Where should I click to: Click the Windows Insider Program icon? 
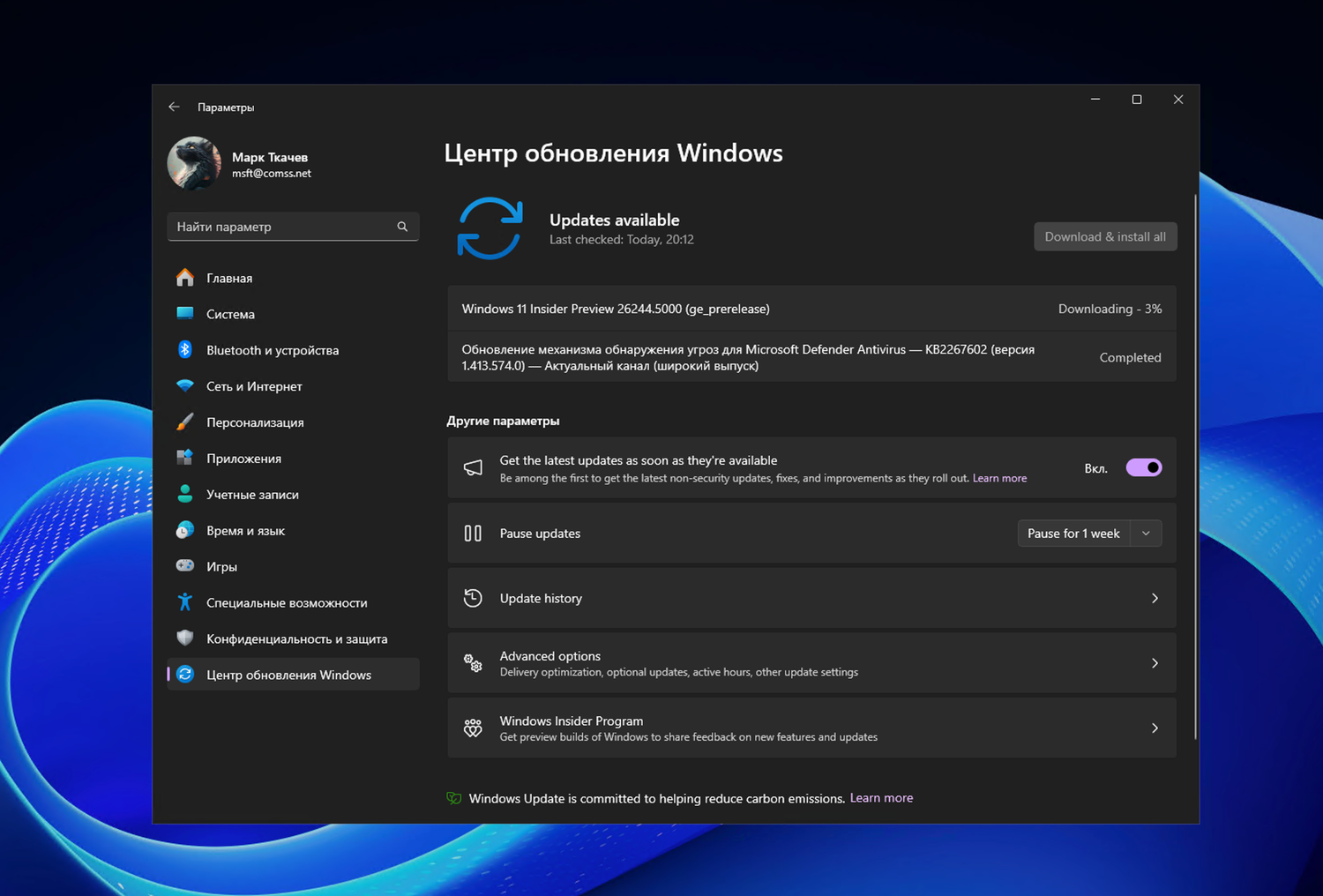coord(473,728)
